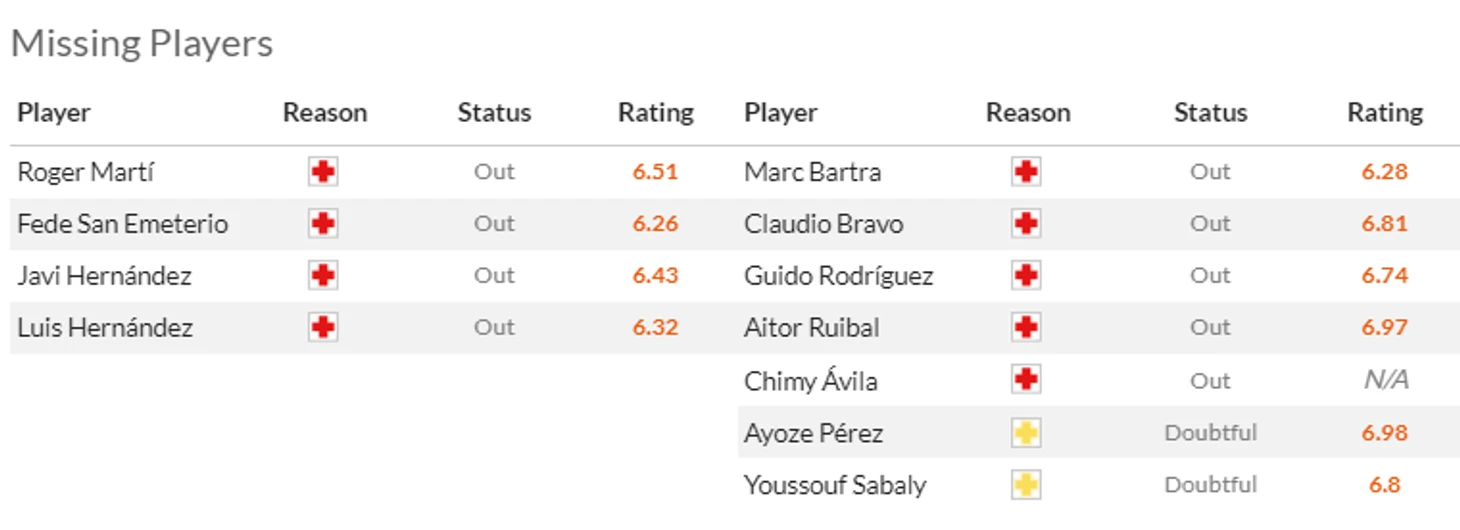Open Claudio Bravo player profile
This screenshot has width=1460, height=530.
tap(824, 224)
